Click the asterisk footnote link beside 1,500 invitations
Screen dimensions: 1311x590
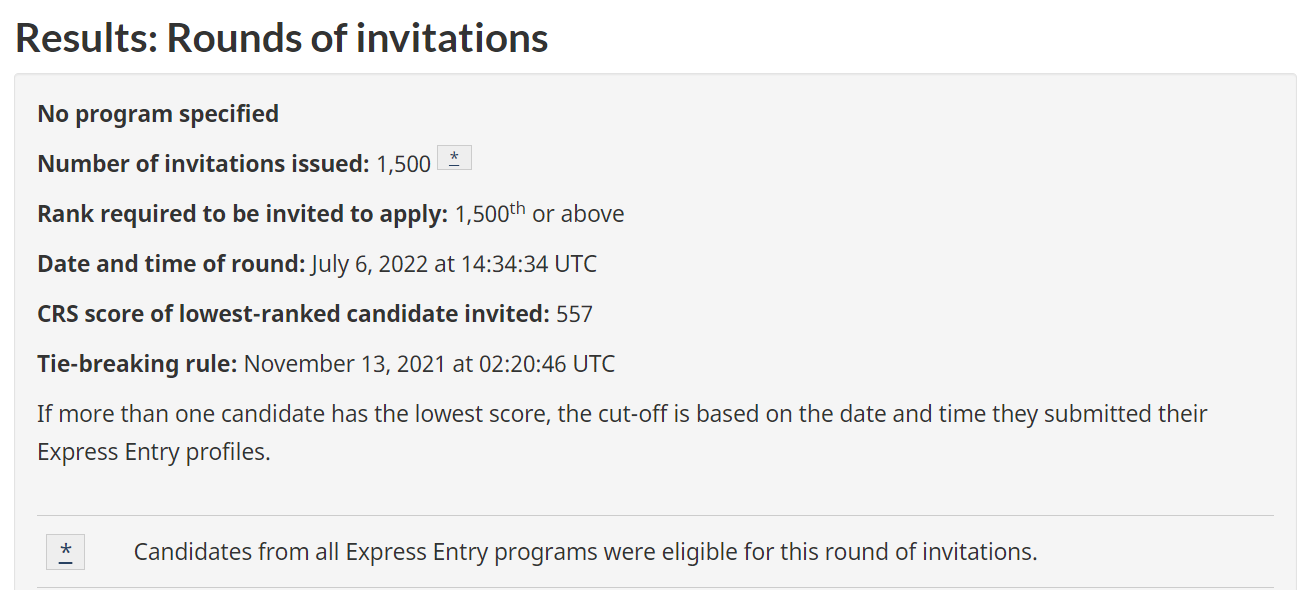click(454, 158)
